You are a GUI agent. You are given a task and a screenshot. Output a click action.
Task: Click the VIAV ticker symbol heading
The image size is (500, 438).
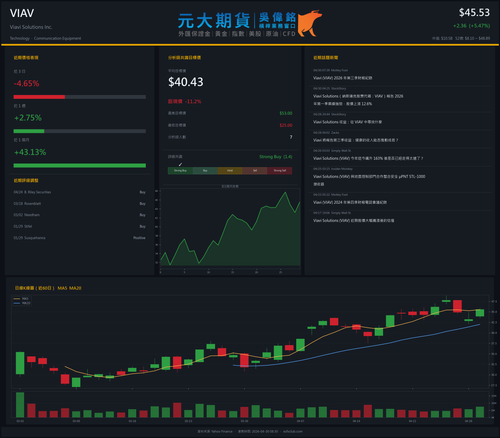[22, 13]
